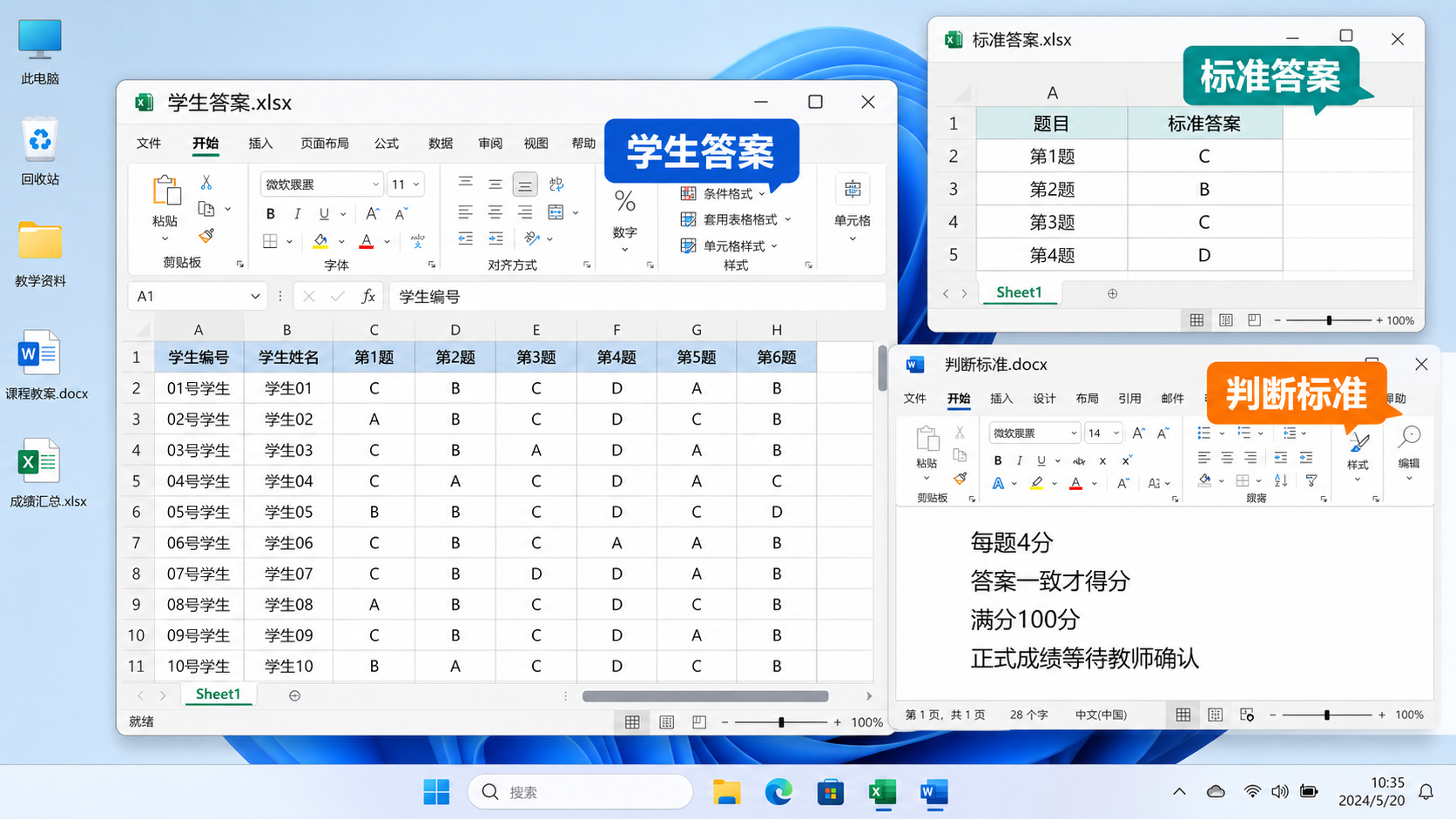1456x819 pixels.
Task: Click the Paste icon in 学生答案.xlsx ribbon
Action: (x=165, y=191)
